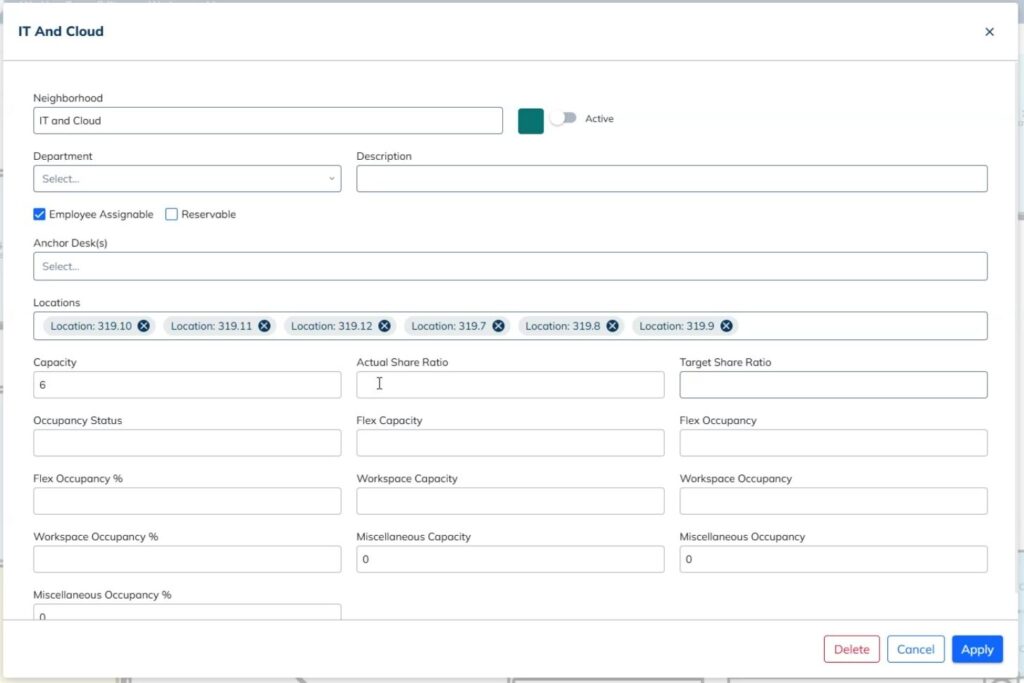
Task: Delete this neighborhood
Action: pos(851,649)
